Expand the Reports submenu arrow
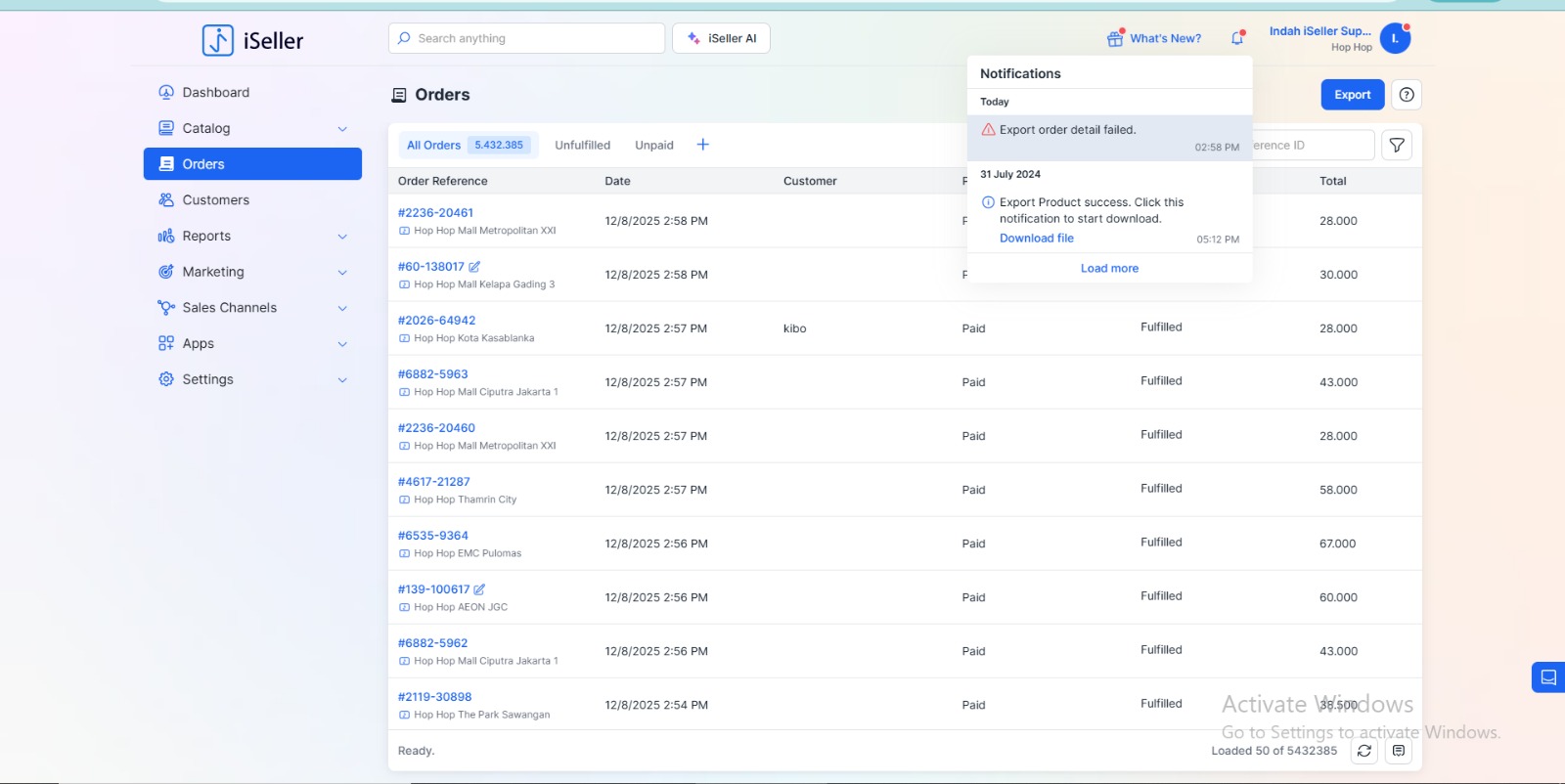This screenshot has height=784, width=1565. (x=342, y=237)
